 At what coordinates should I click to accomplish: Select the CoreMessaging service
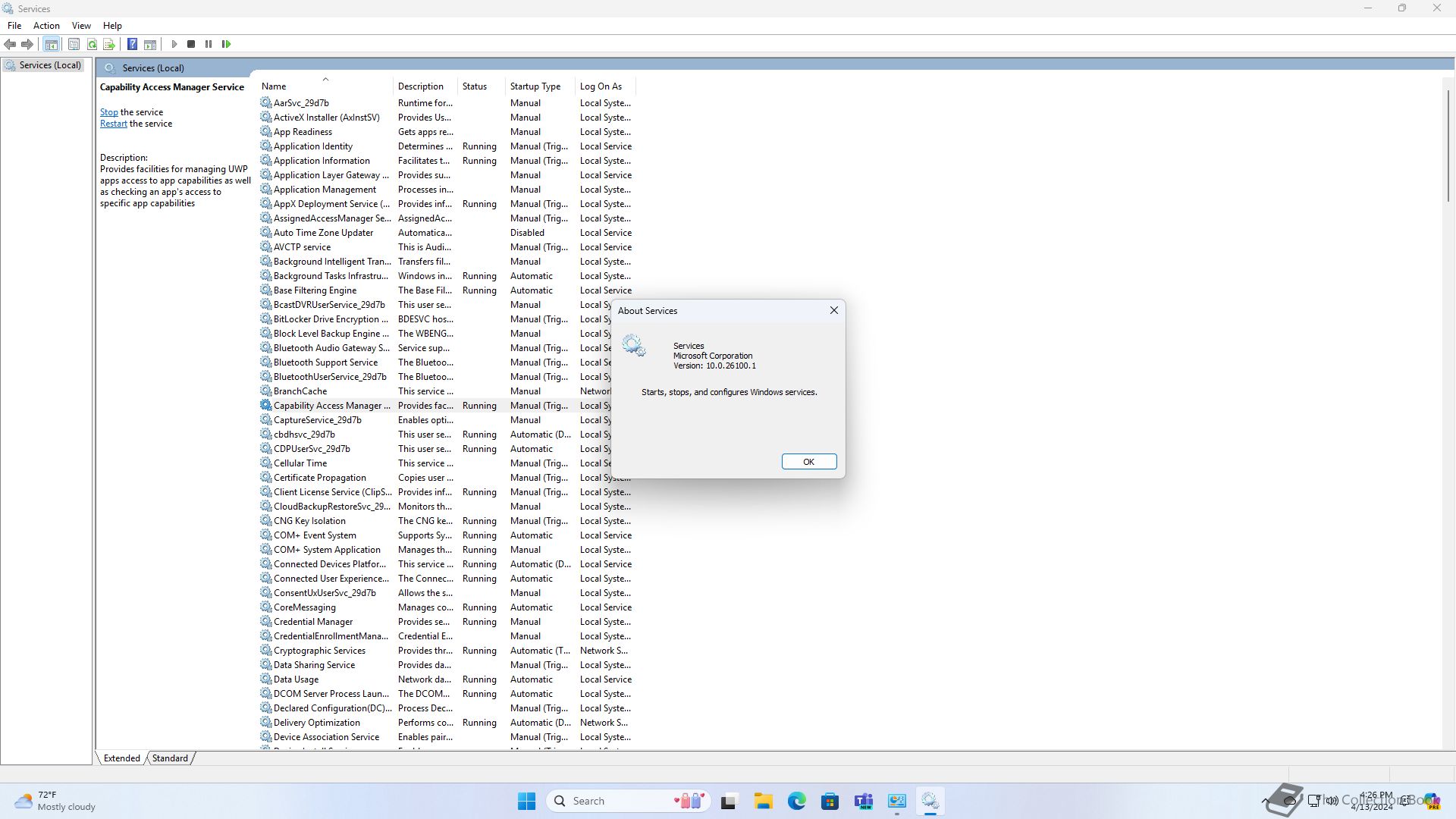(446, 607)
